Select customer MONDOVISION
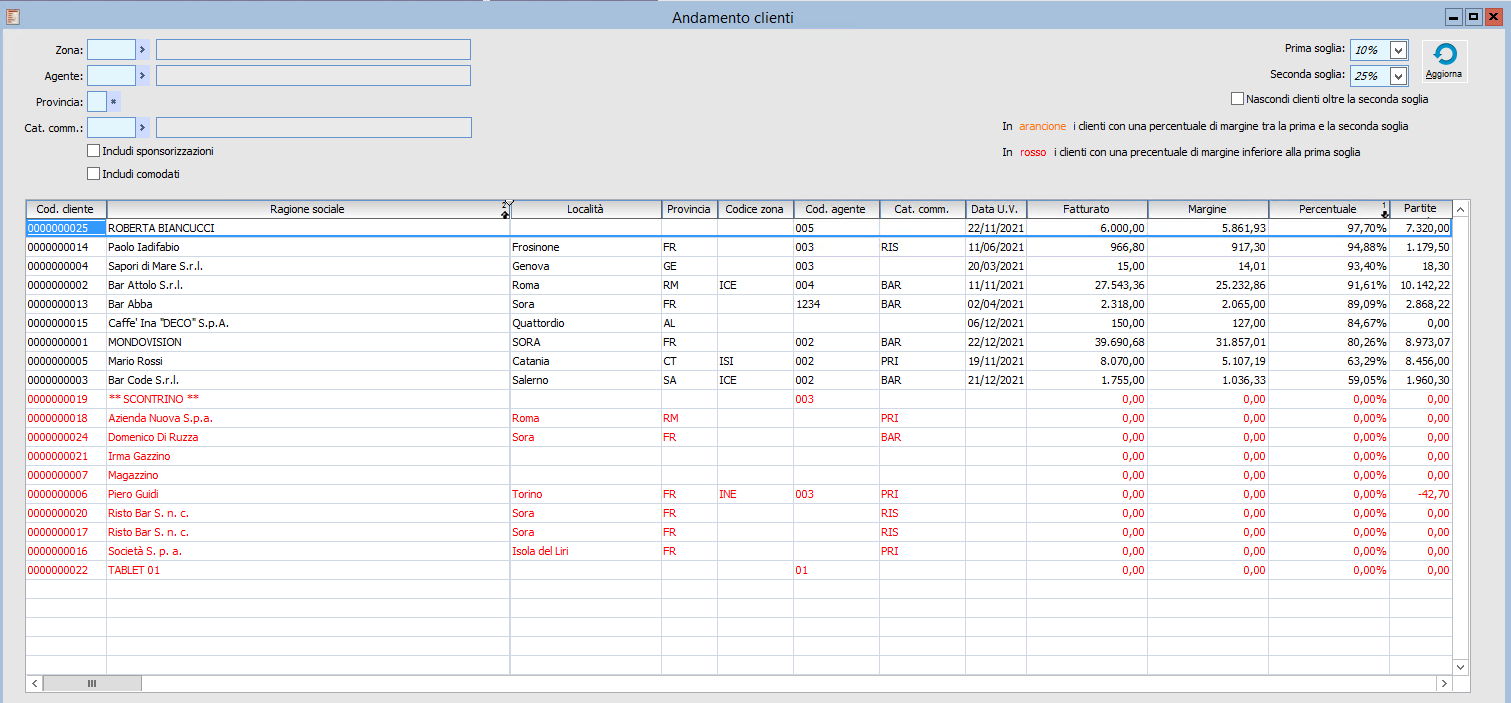Screen dimensions: 1511x703 (145, 342)
